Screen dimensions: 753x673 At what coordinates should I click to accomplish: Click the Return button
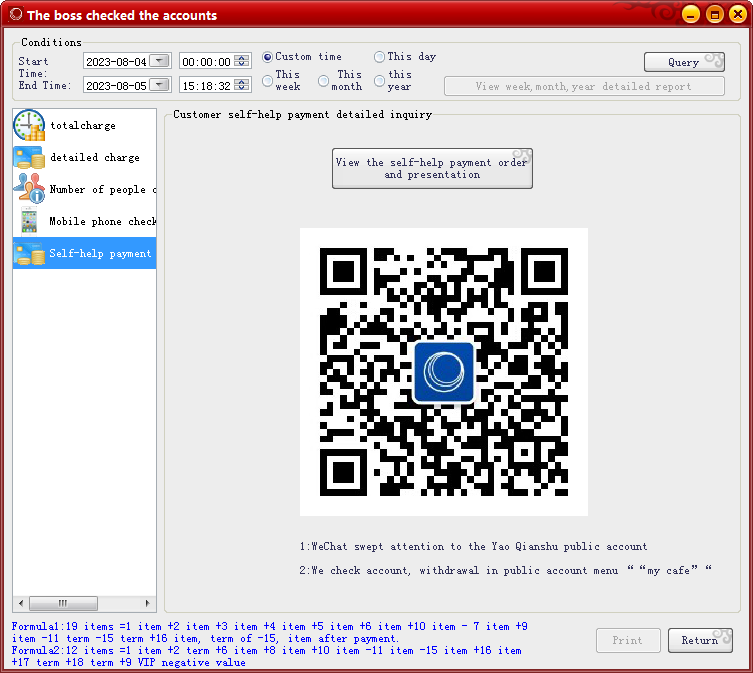(x=700, y=640)
